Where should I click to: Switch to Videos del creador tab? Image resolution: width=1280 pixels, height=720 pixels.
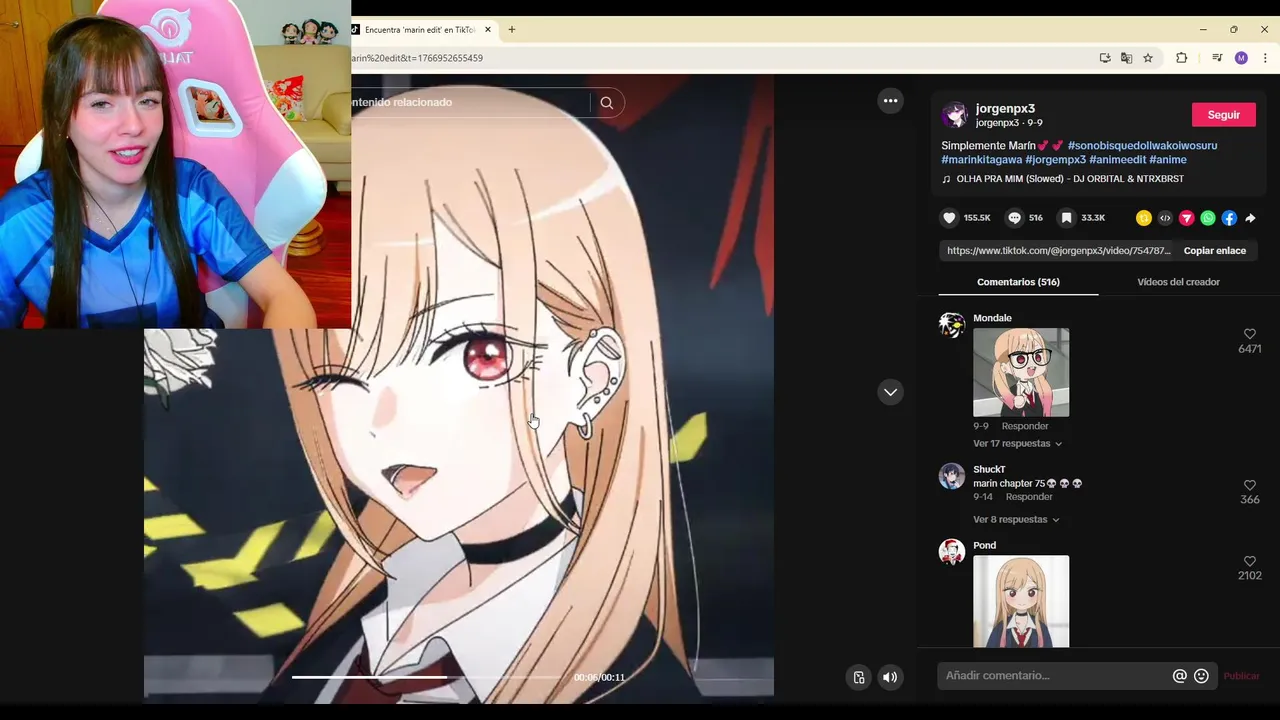coord(1178,282)
